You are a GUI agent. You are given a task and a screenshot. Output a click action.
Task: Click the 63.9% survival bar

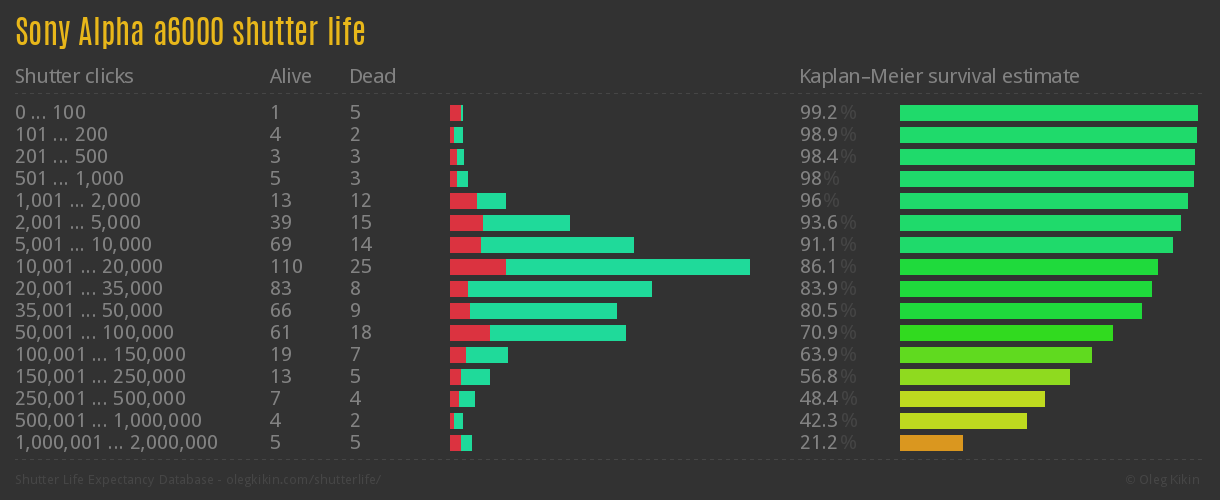pos(995,355)
